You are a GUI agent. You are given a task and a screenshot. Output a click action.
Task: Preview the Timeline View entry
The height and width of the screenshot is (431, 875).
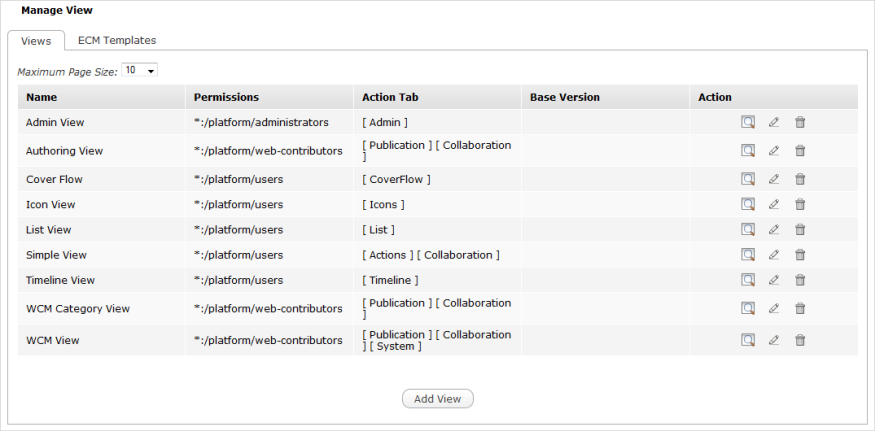[x=747, y=280]
